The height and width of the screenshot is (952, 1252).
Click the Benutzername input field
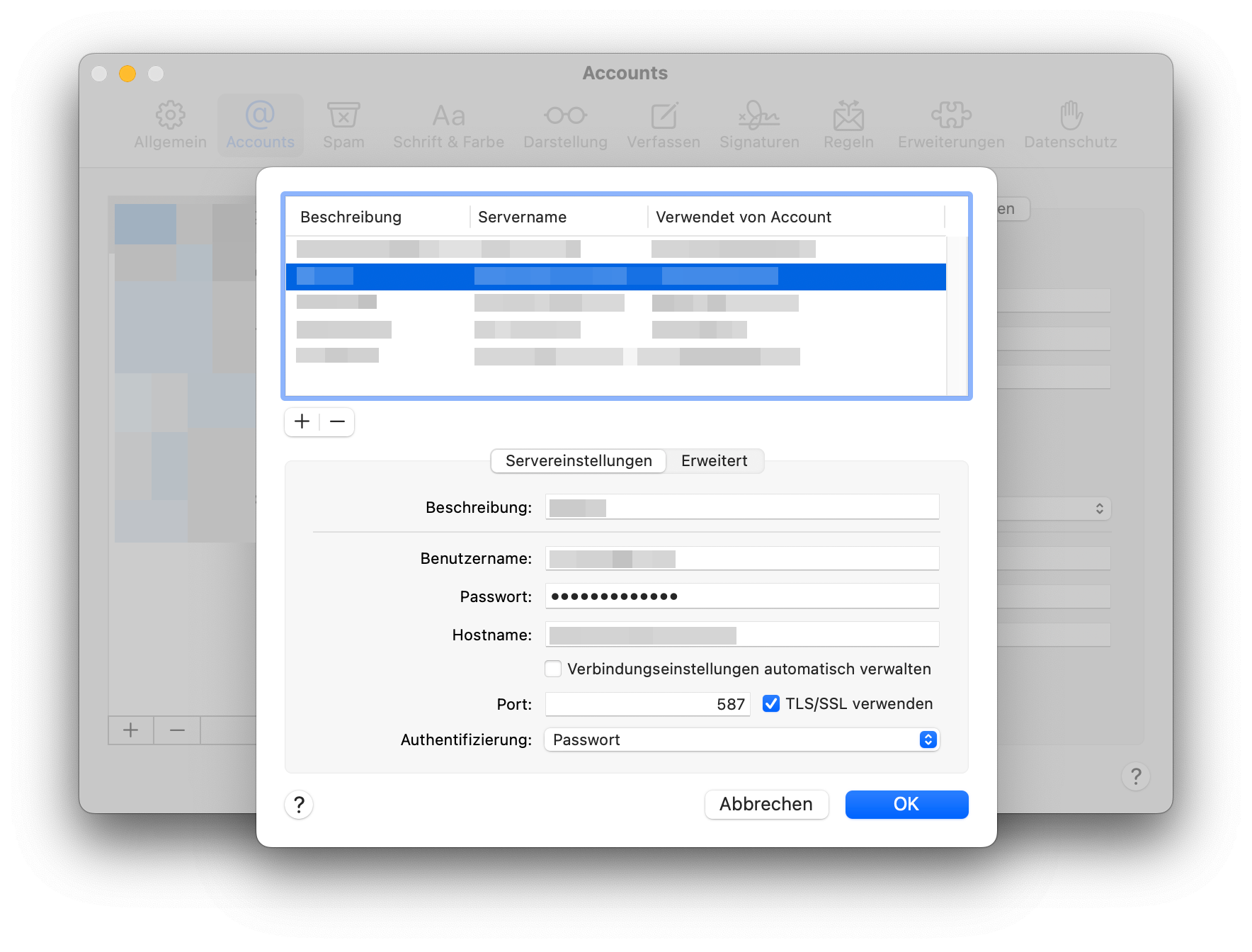click(x=742, y=558)
